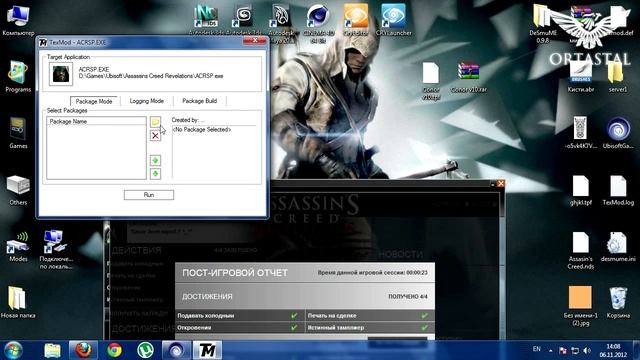Launch Autodesk 3ds Max desktop shortcut
Viewport: 640px width, 360px height.
click(x=244, y=20)
